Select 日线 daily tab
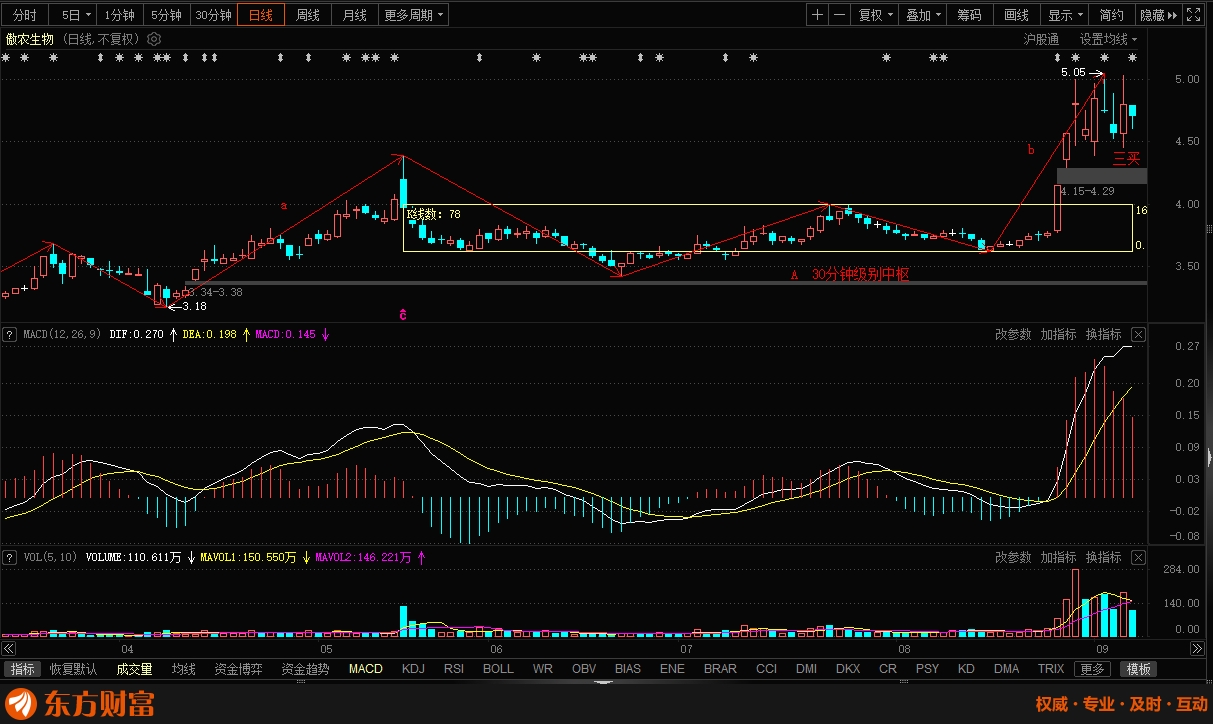1213x724 pixels. tap(260, 15)
